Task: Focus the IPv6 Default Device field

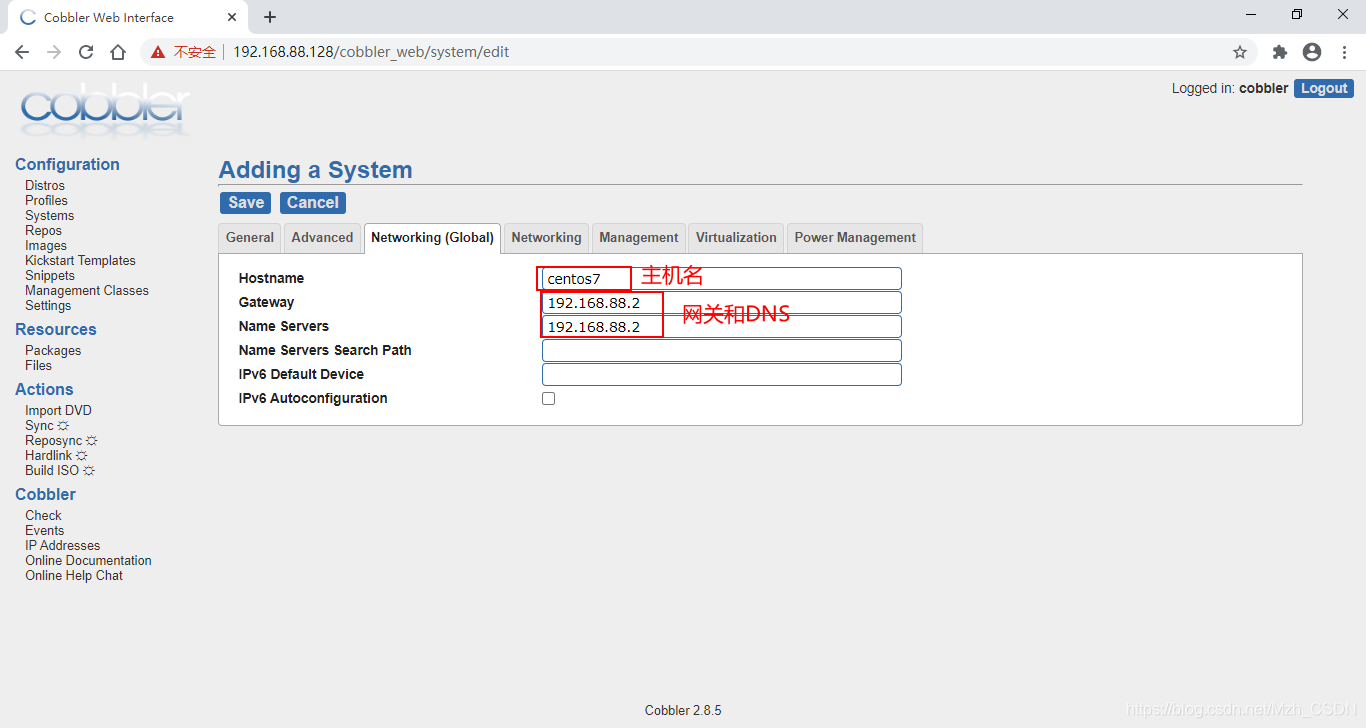Action: [721, 374]
